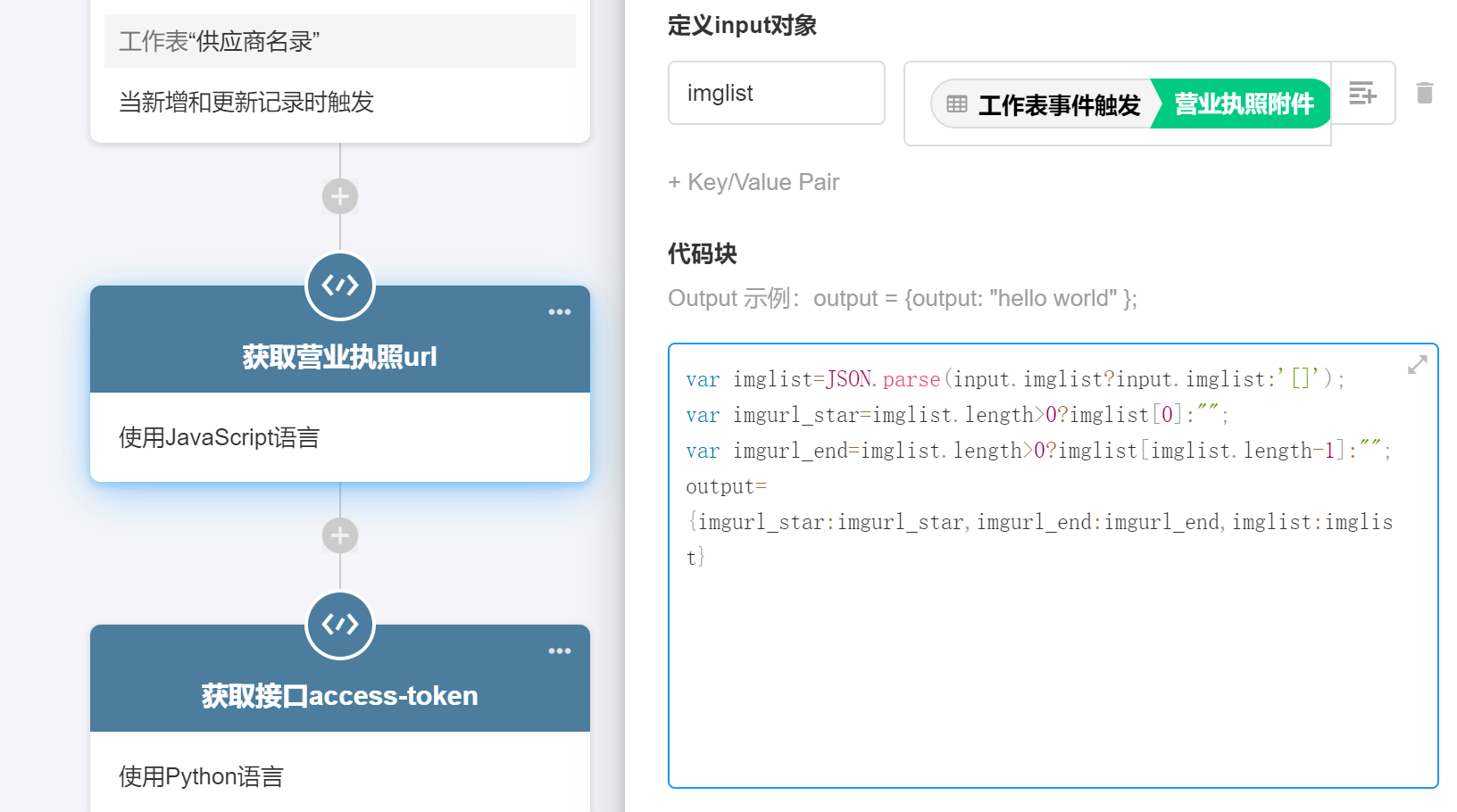Delete the imglist key/value pair with the trash icon
Image resolution: width=1457 pixels, height=812 pixels.
pos(1424,93)
